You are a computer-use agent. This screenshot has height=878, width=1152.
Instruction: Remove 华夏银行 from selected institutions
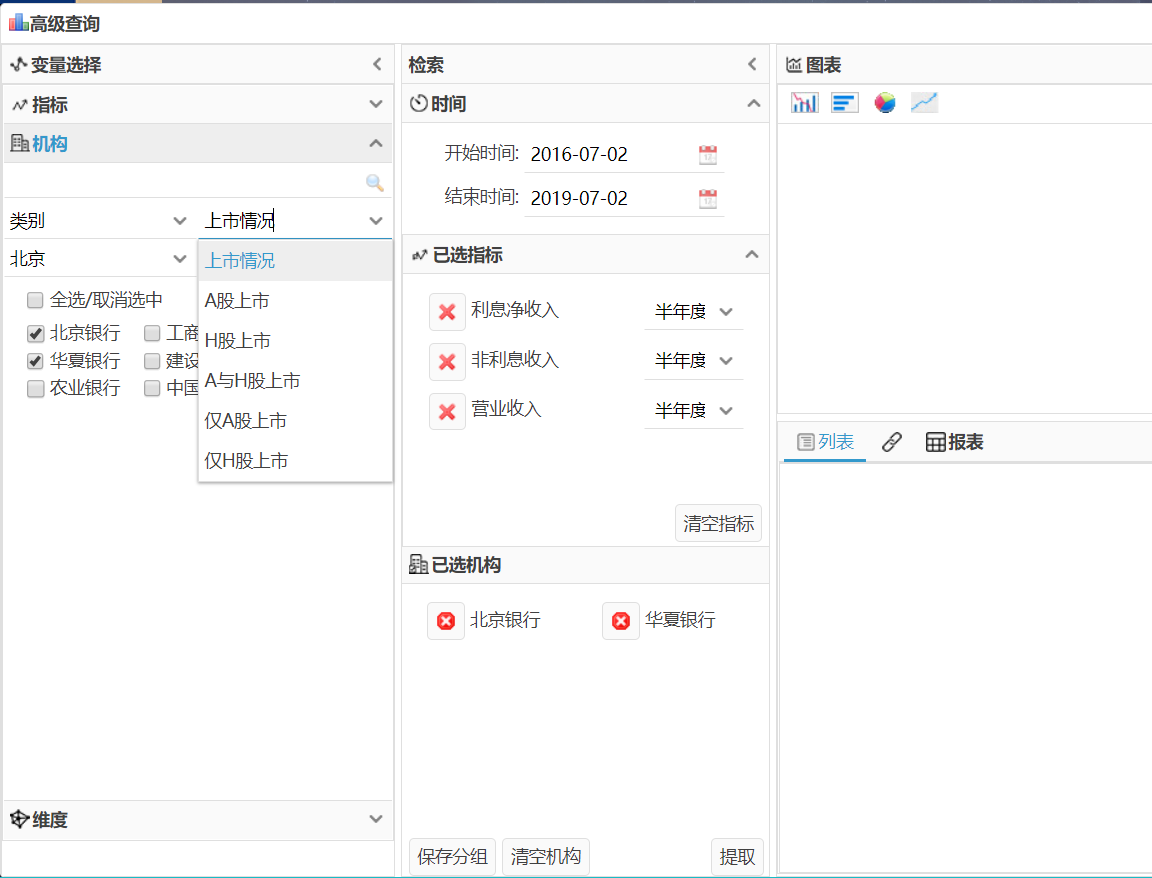tap(621, 621)
